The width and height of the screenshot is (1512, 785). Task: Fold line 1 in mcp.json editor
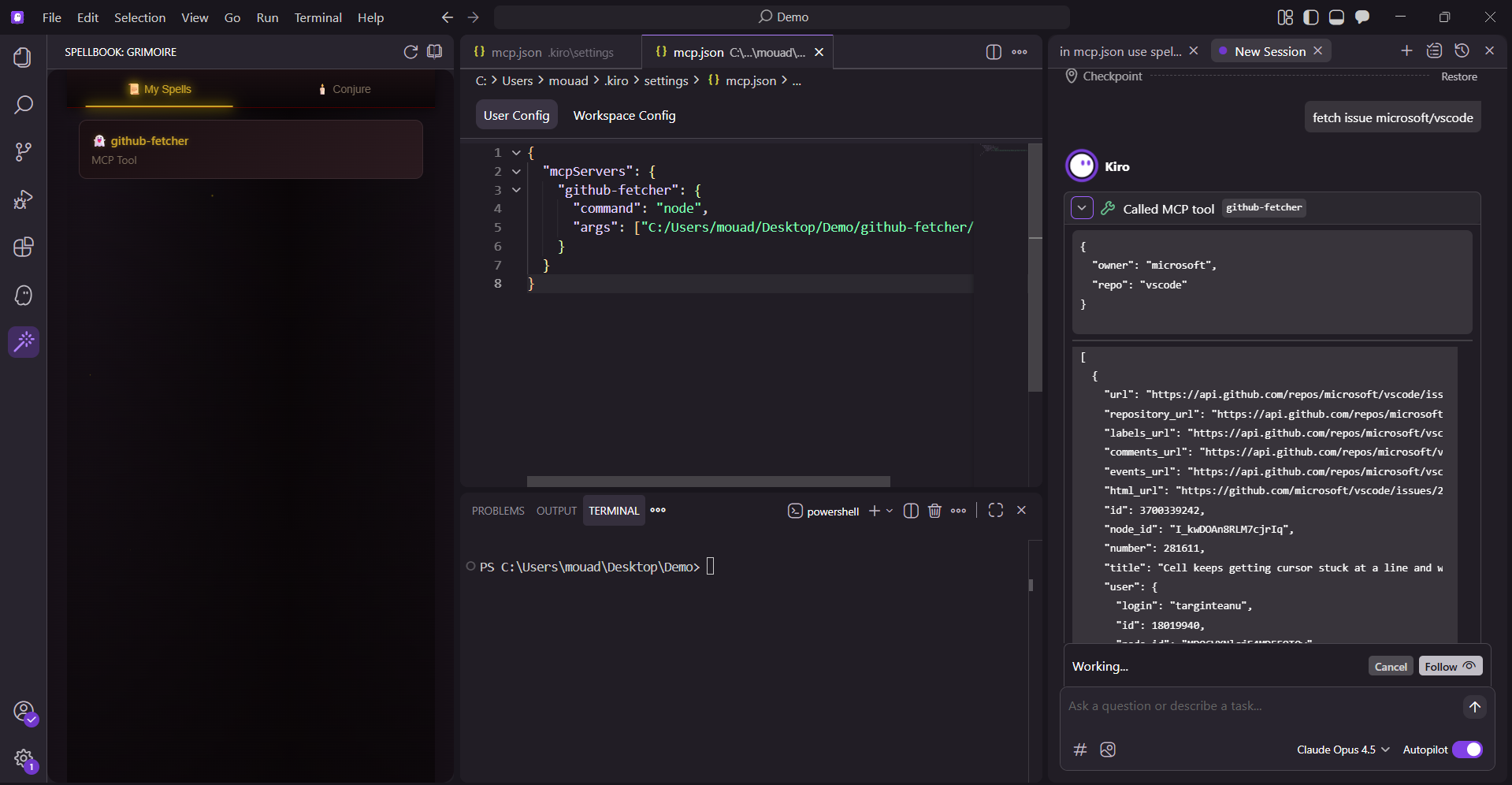(x=516, y=152)
